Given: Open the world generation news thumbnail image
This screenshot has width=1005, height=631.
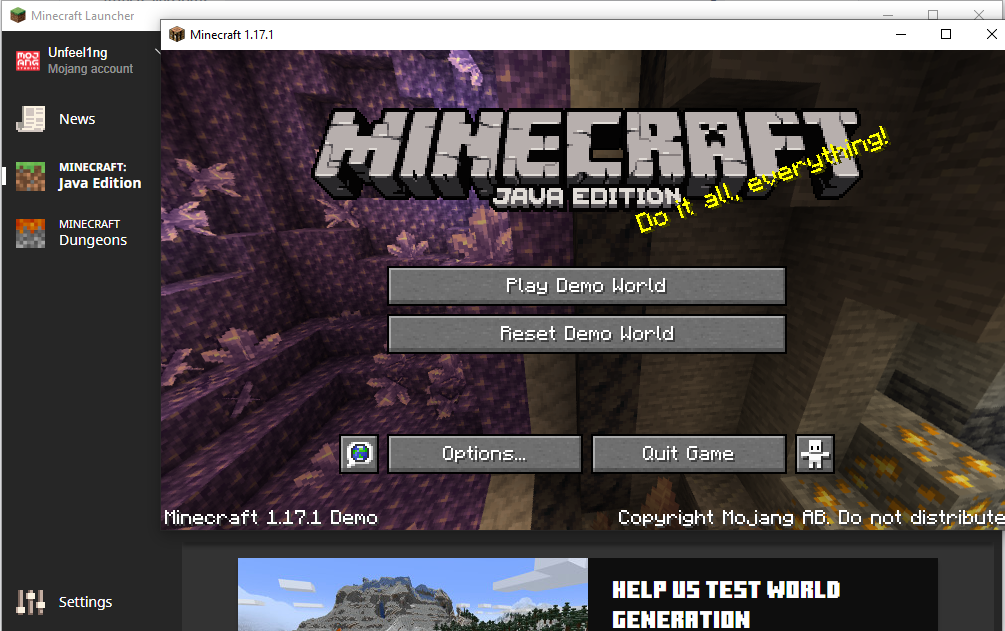Looking at the screenshot, I should tap(413, 594).
